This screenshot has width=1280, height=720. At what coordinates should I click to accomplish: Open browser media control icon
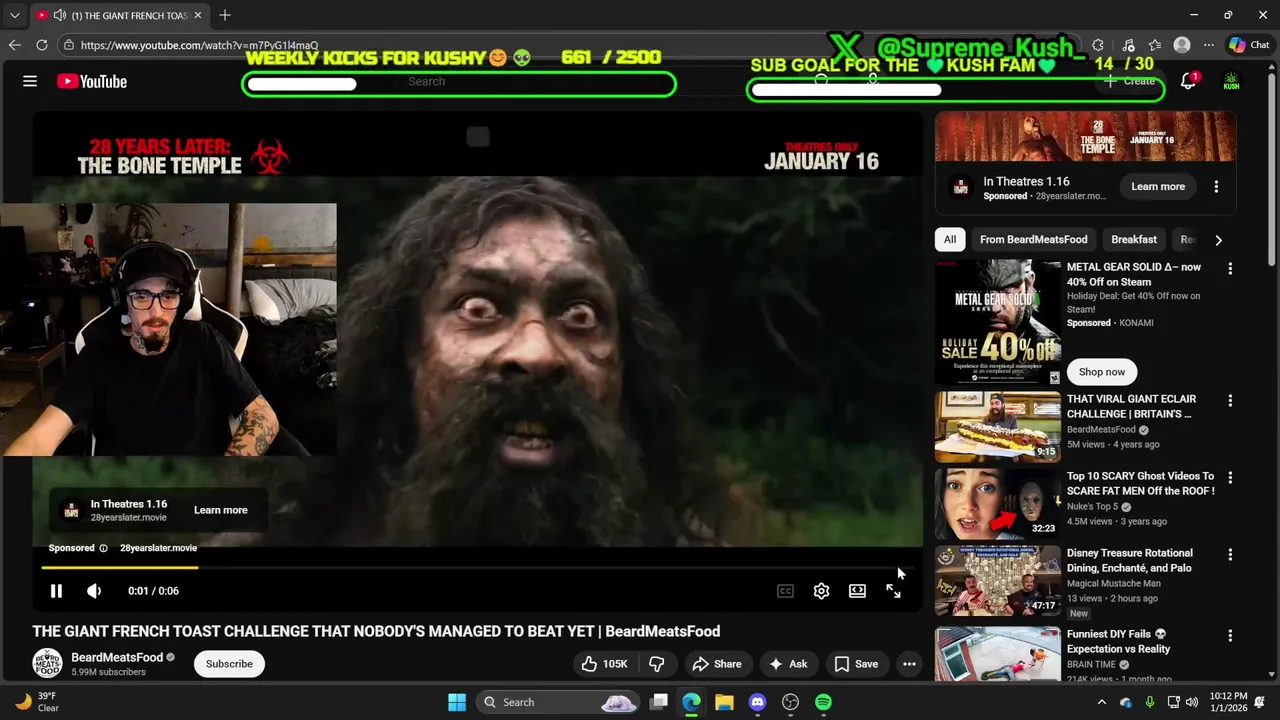coord(1128,45)
